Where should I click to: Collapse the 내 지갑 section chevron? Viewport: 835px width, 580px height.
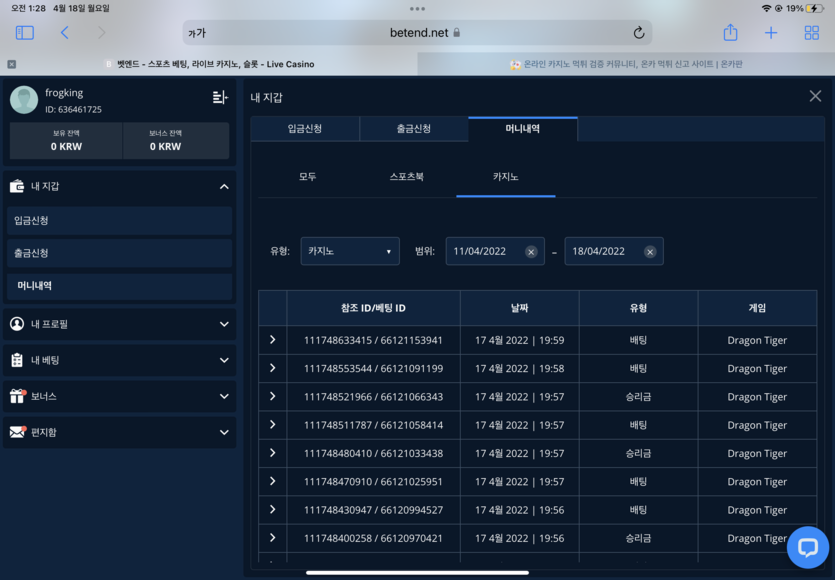point(224,186)
